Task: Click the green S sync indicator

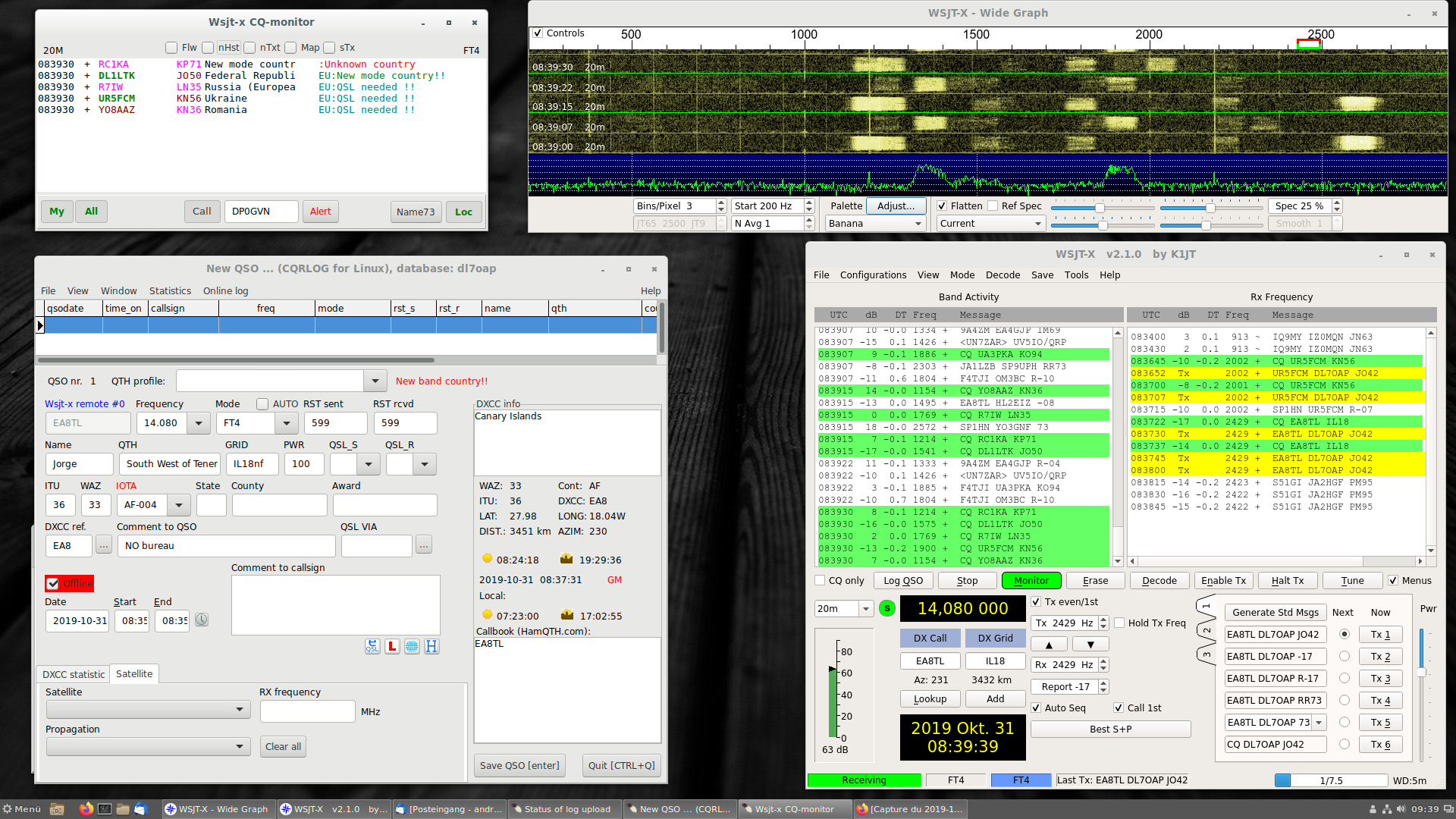Action: [x=886, y=608]
